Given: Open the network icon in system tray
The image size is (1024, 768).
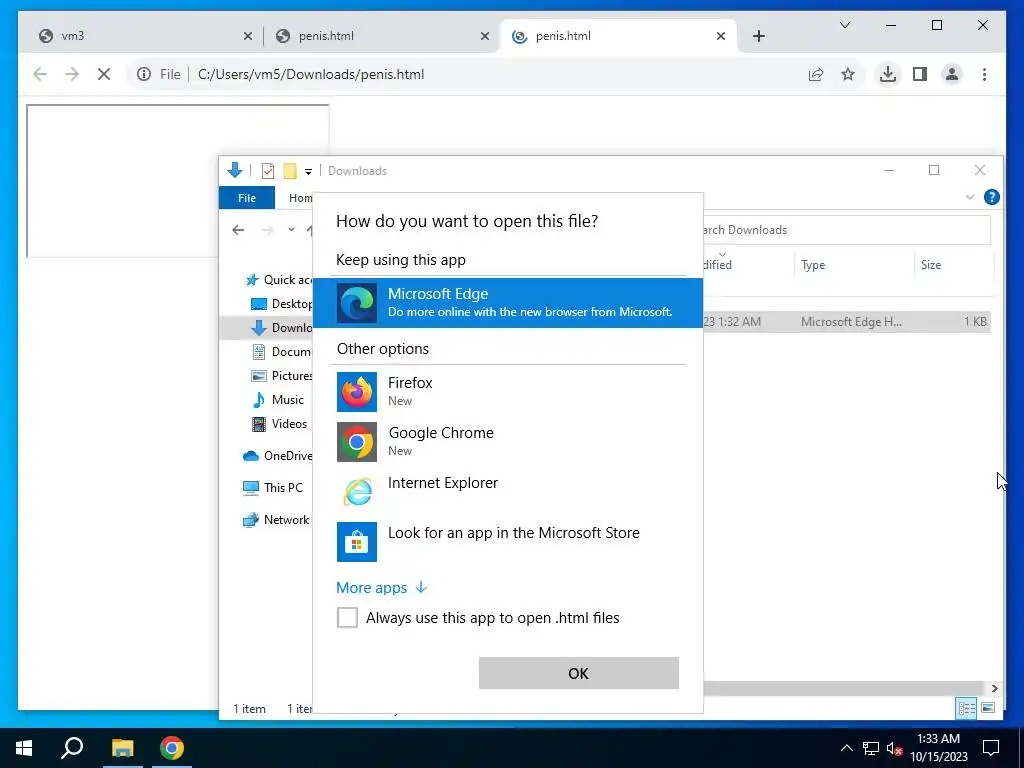Looking at the screenshot, I should (x=871, y=748).
